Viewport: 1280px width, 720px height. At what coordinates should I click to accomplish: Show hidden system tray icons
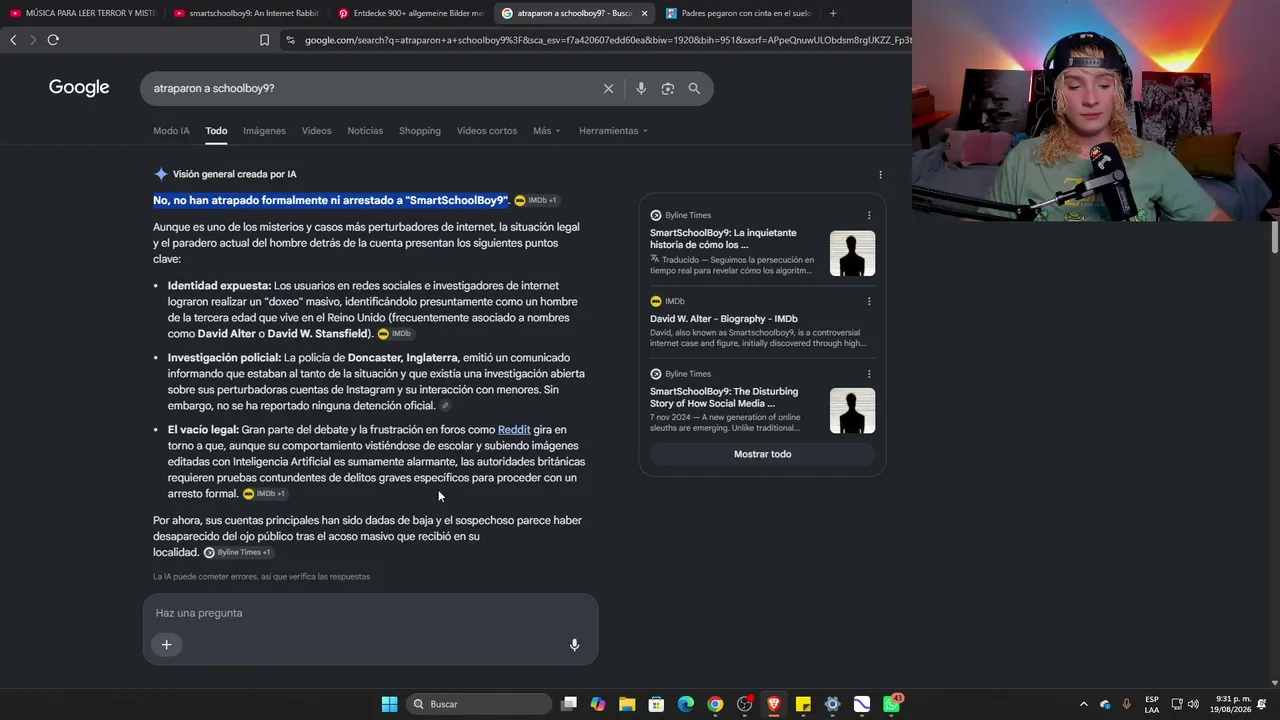coord(1083,704)
